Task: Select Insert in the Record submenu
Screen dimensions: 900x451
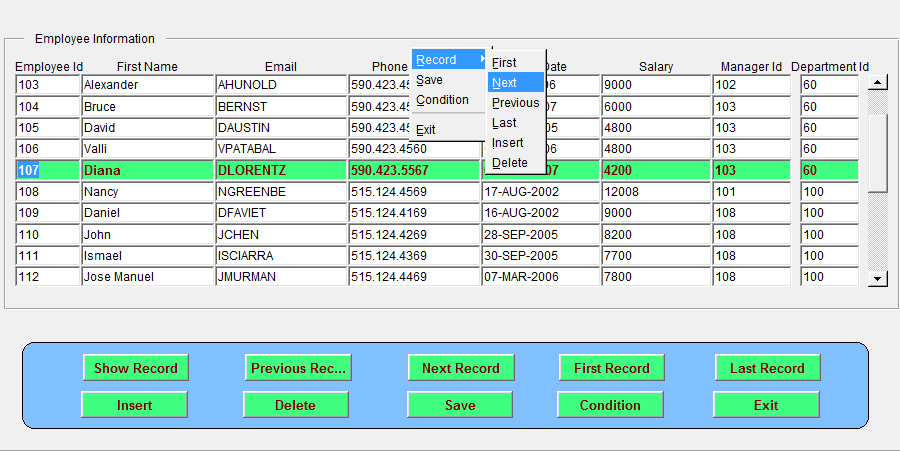Action: pyautogui.click(x=515, y=143)
